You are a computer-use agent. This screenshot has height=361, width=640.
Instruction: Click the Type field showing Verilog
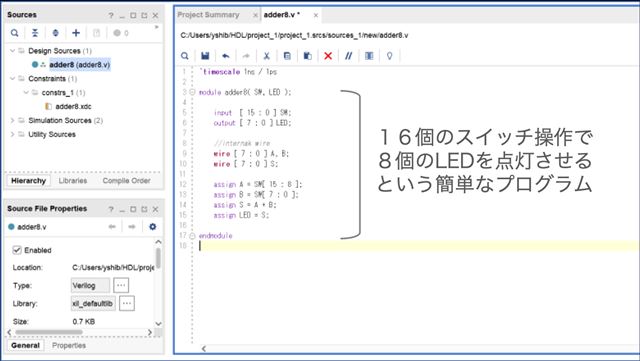tap(90, 285)
